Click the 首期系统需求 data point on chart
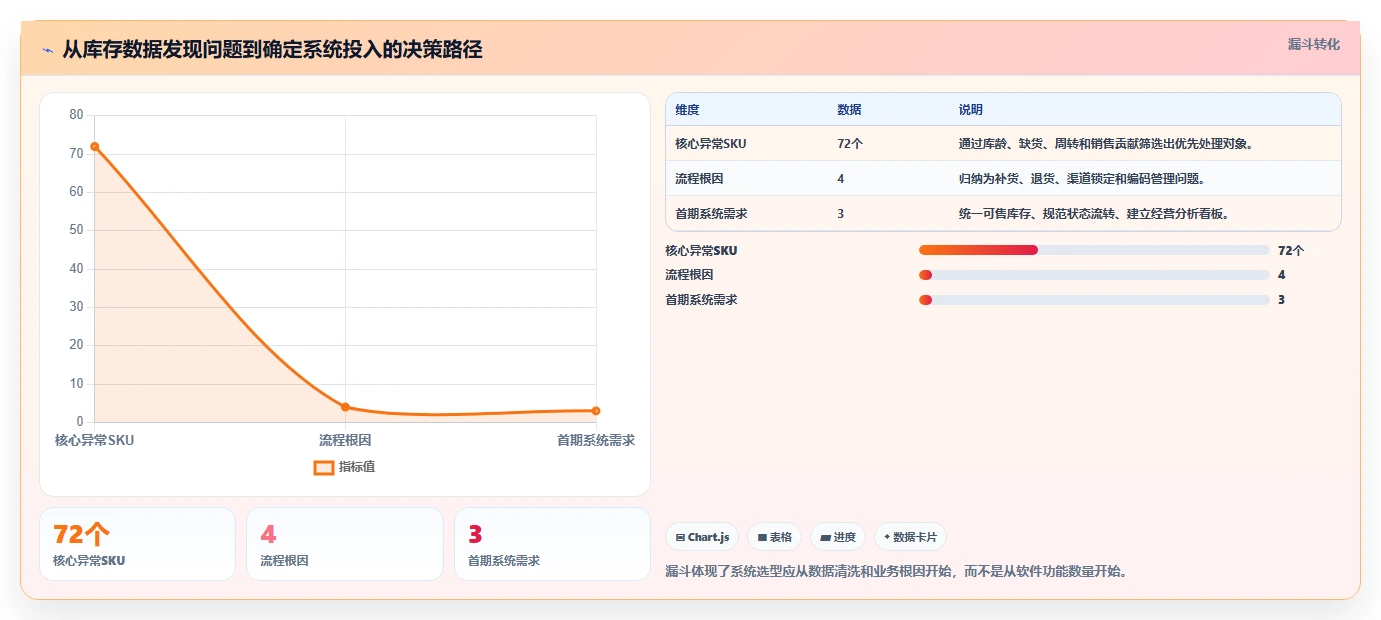Viewport: 1381px width, 620px height. click(596, 411)
